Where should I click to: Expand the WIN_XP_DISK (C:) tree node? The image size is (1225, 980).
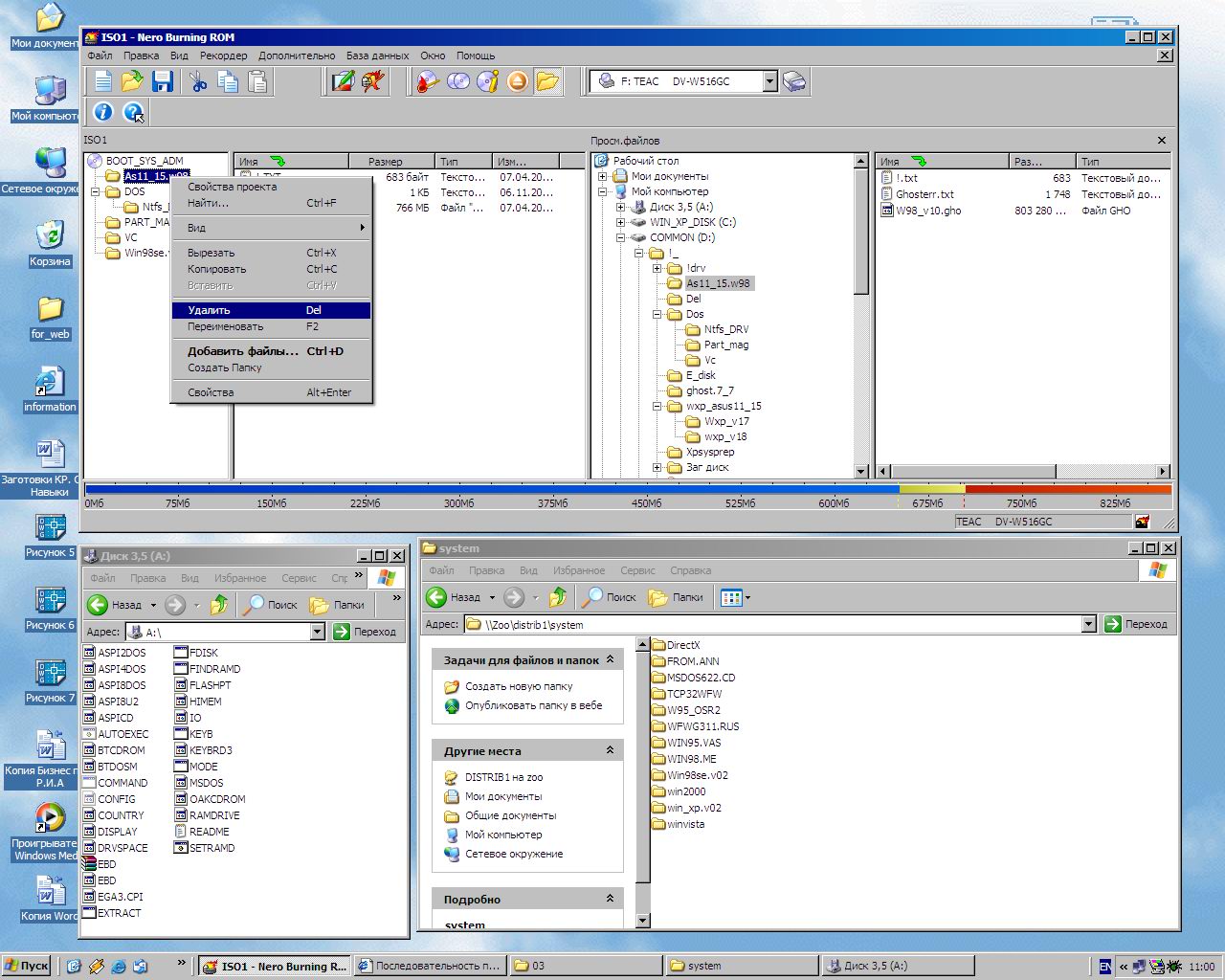pos(621,222)
